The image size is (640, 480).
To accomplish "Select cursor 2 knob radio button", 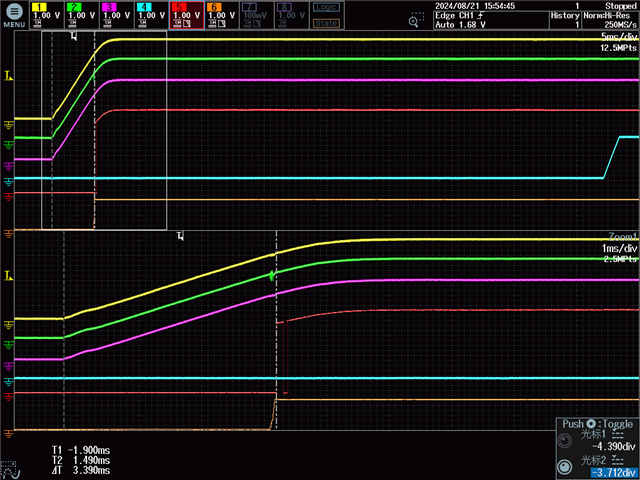I will [x=564, y=467].
